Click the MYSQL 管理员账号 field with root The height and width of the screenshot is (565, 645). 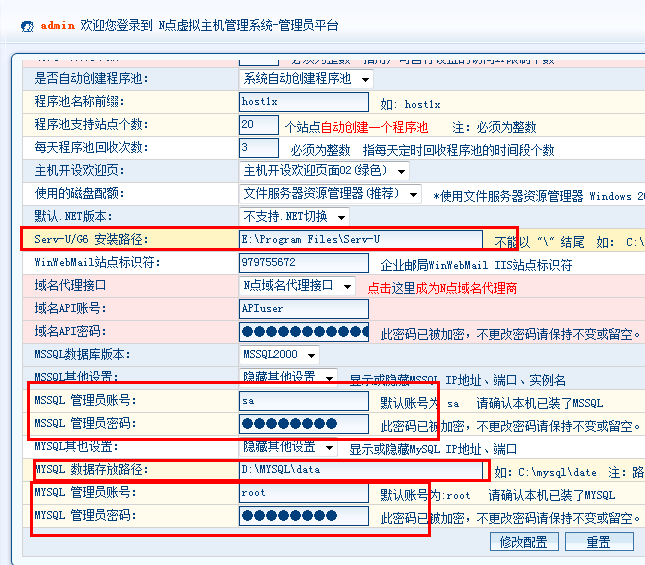point(304,493)
